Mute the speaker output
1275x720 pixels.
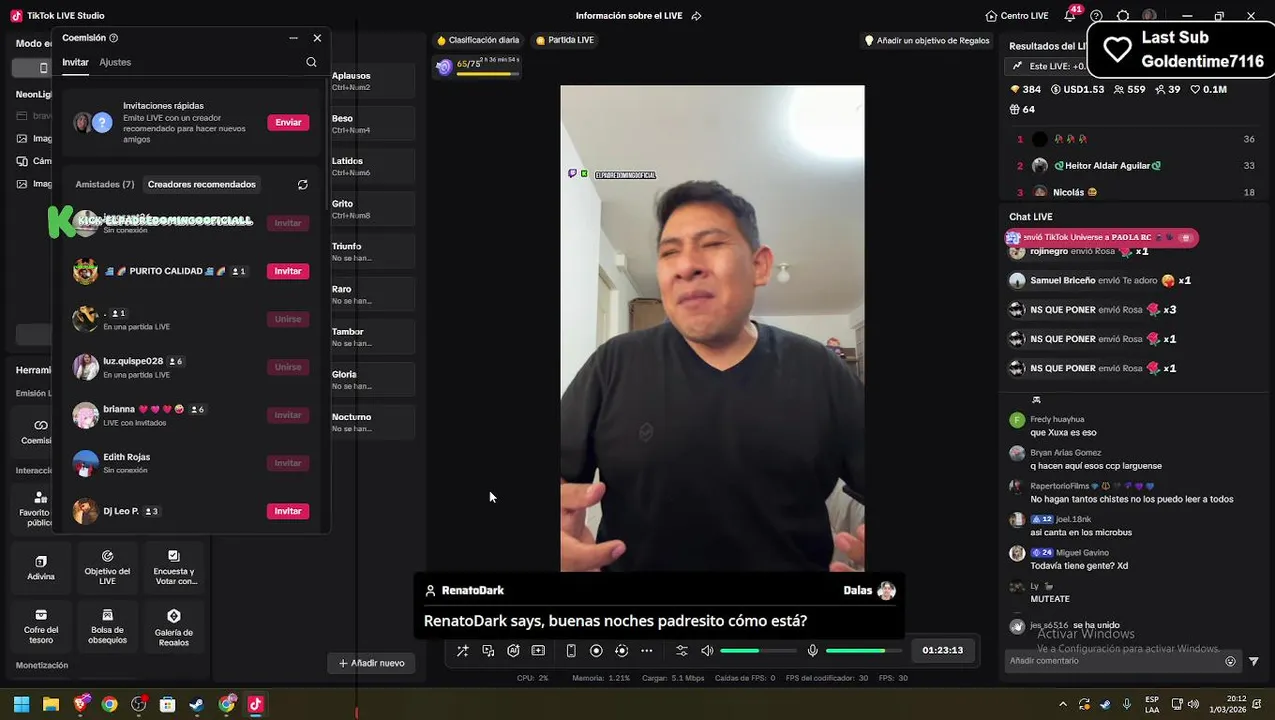[707, 651]
